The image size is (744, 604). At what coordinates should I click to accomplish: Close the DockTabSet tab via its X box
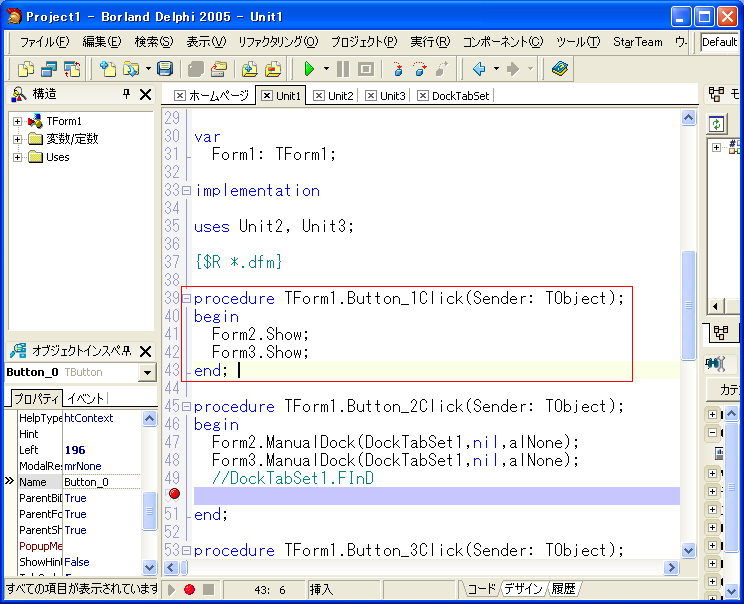423,96
